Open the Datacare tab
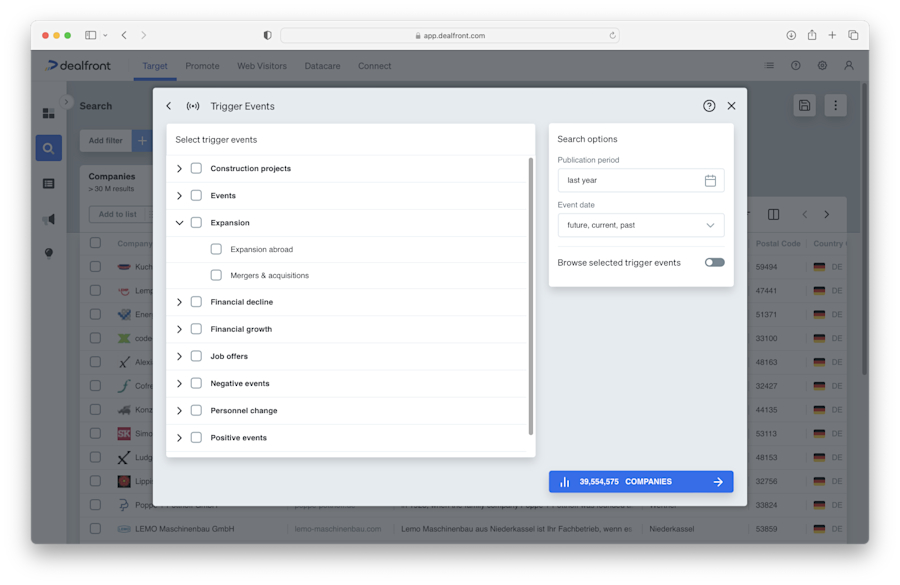The image size is (900, 585). coord(323,66)
